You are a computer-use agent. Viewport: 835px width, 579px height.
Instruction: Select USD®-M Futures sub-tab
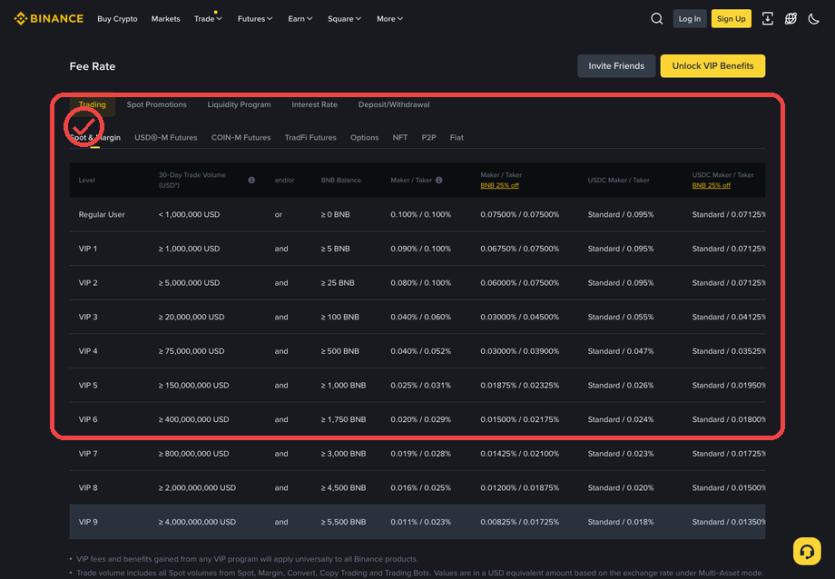click(166, 137)
